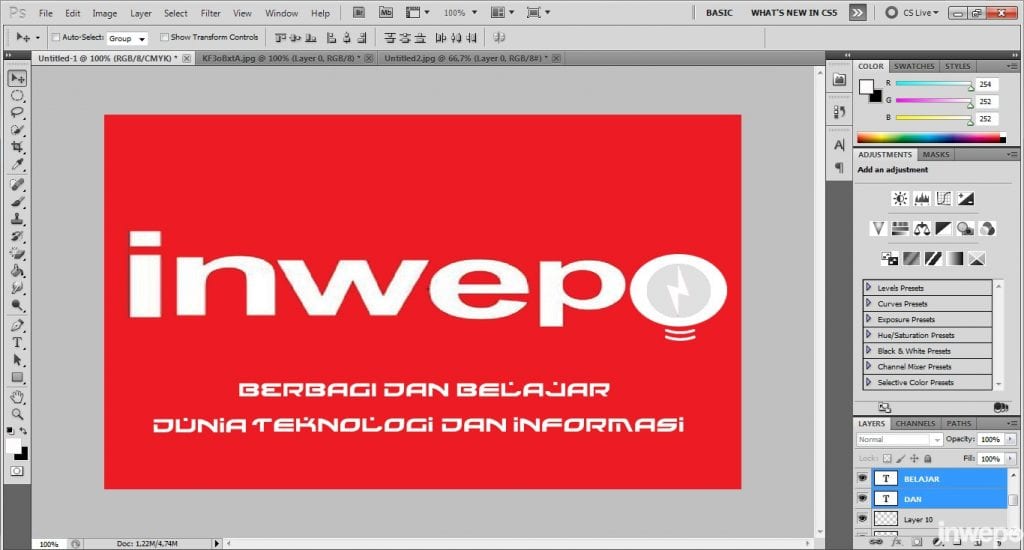Select the Path Selection tool
1024x550 pixels.
[17, 360]
